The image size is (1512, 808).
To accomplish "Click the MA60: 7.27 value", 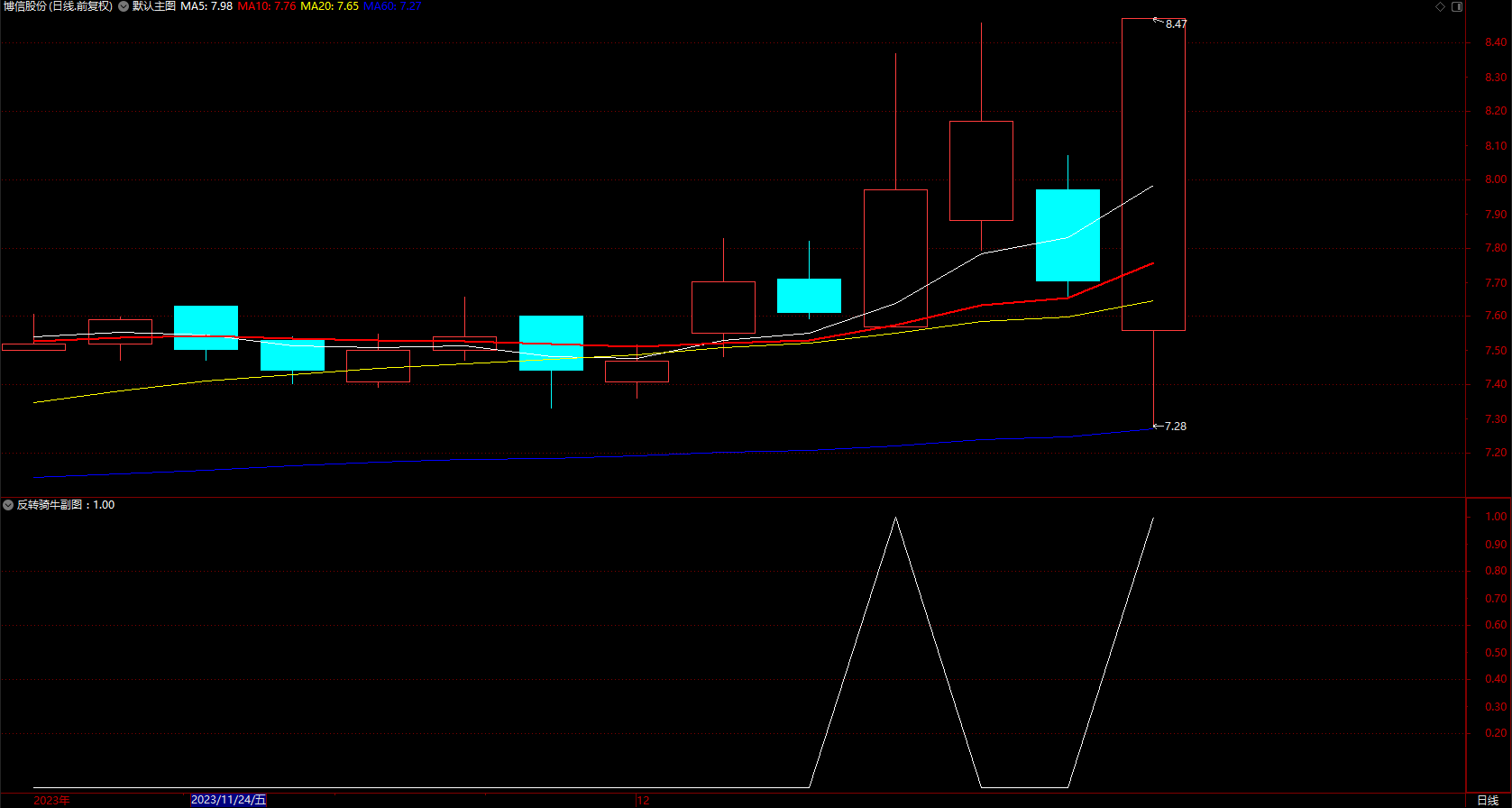I will [x=392, y=6].
